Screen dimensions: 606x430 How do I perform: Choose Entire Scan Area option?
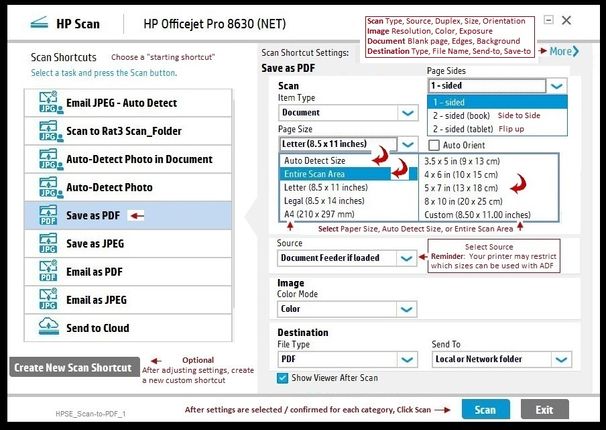pos(349,174)
